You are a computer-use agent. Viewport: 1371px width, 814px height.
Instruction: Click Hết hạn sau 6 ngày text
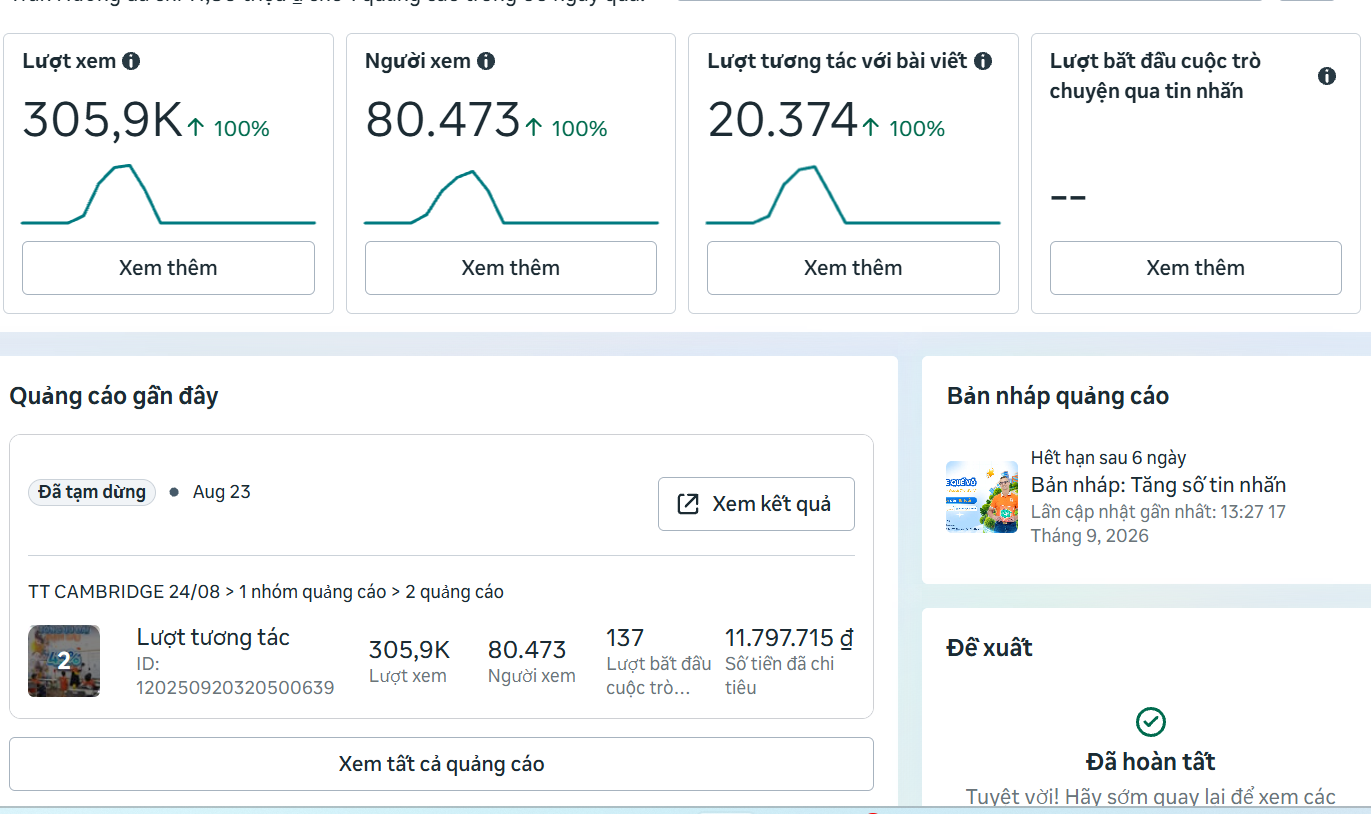[1108, 458]
